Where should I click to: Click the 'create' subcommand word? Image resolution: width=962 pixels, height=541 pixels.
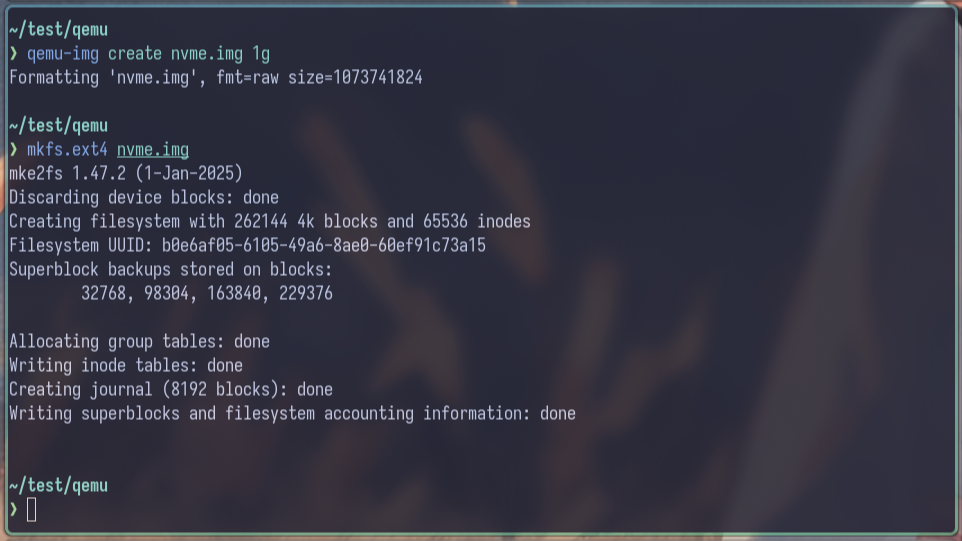135,54
